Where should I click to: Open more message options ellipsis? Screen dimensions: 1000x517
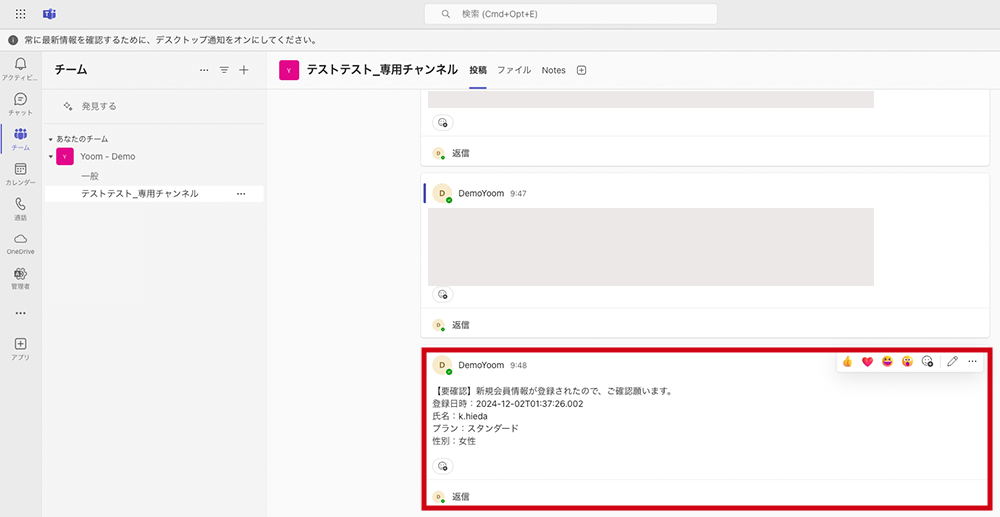pyautogui.click(x=972, y=361)
